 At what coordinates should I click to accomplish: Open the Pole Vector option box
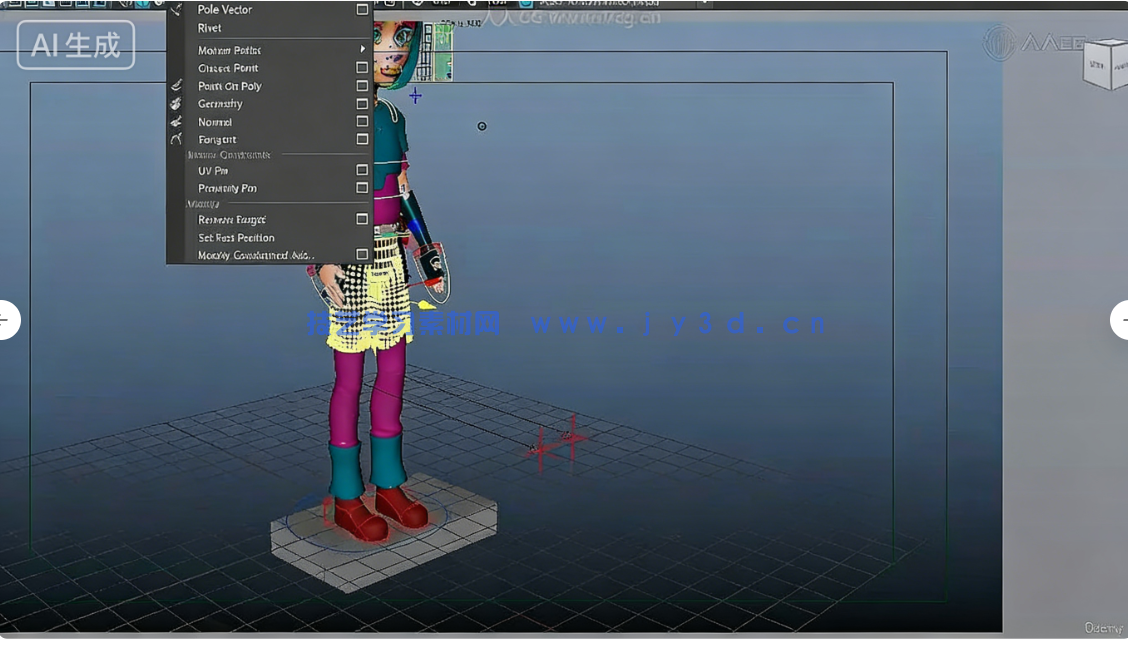tap(362, 10)
